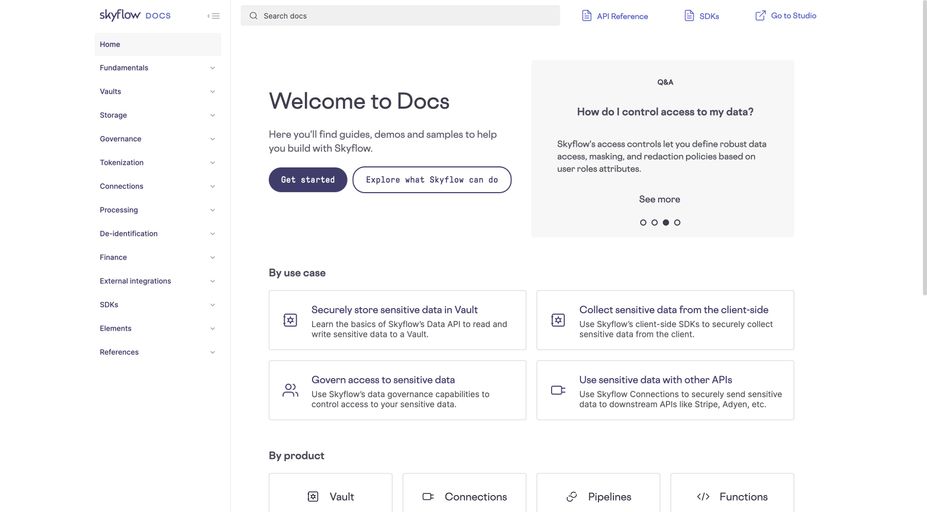Expand the Fundamentals sidebar section
The height and width of the screenshot is (512, 927).
tap(212, 68)
